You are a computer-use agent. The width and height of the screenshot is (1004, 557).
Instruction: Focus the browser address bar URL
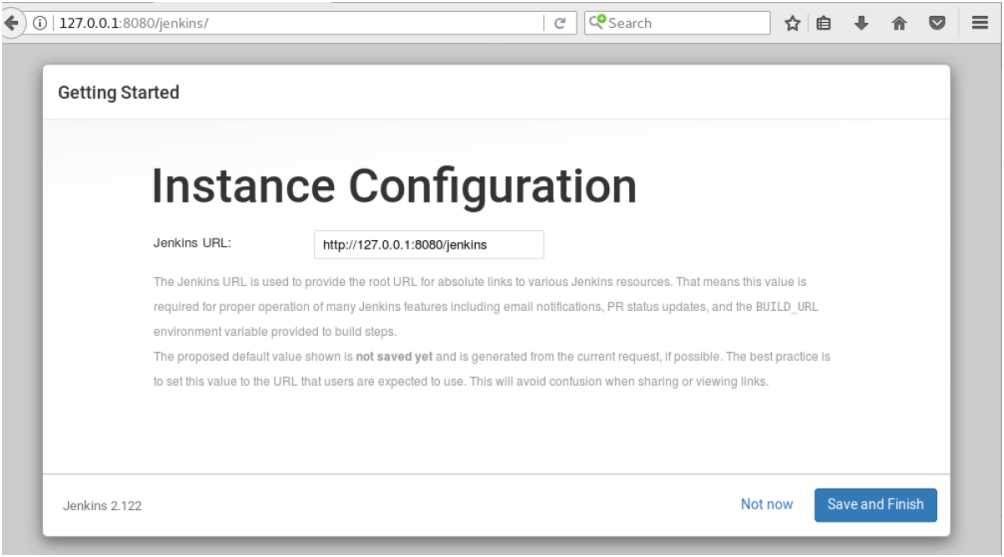pyautogui.click(x=300, y=23)
